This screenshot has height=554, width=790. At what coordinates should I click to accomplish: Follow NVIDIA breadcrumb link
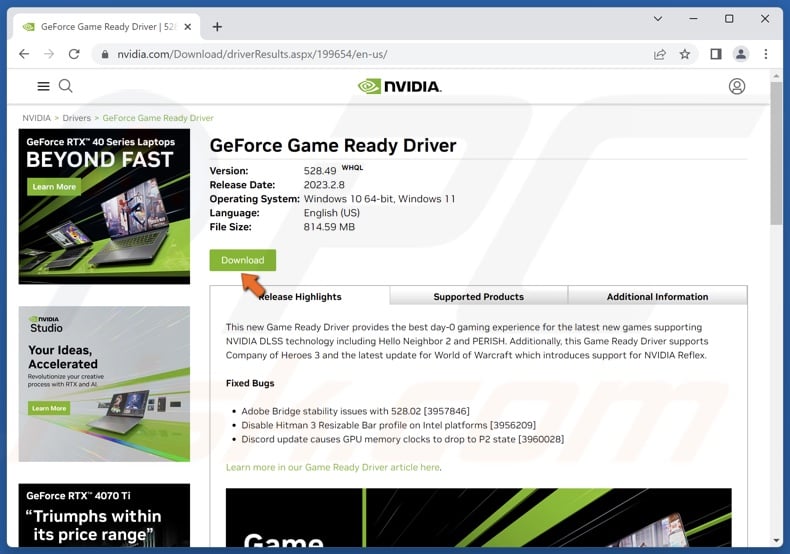[36, 118]
